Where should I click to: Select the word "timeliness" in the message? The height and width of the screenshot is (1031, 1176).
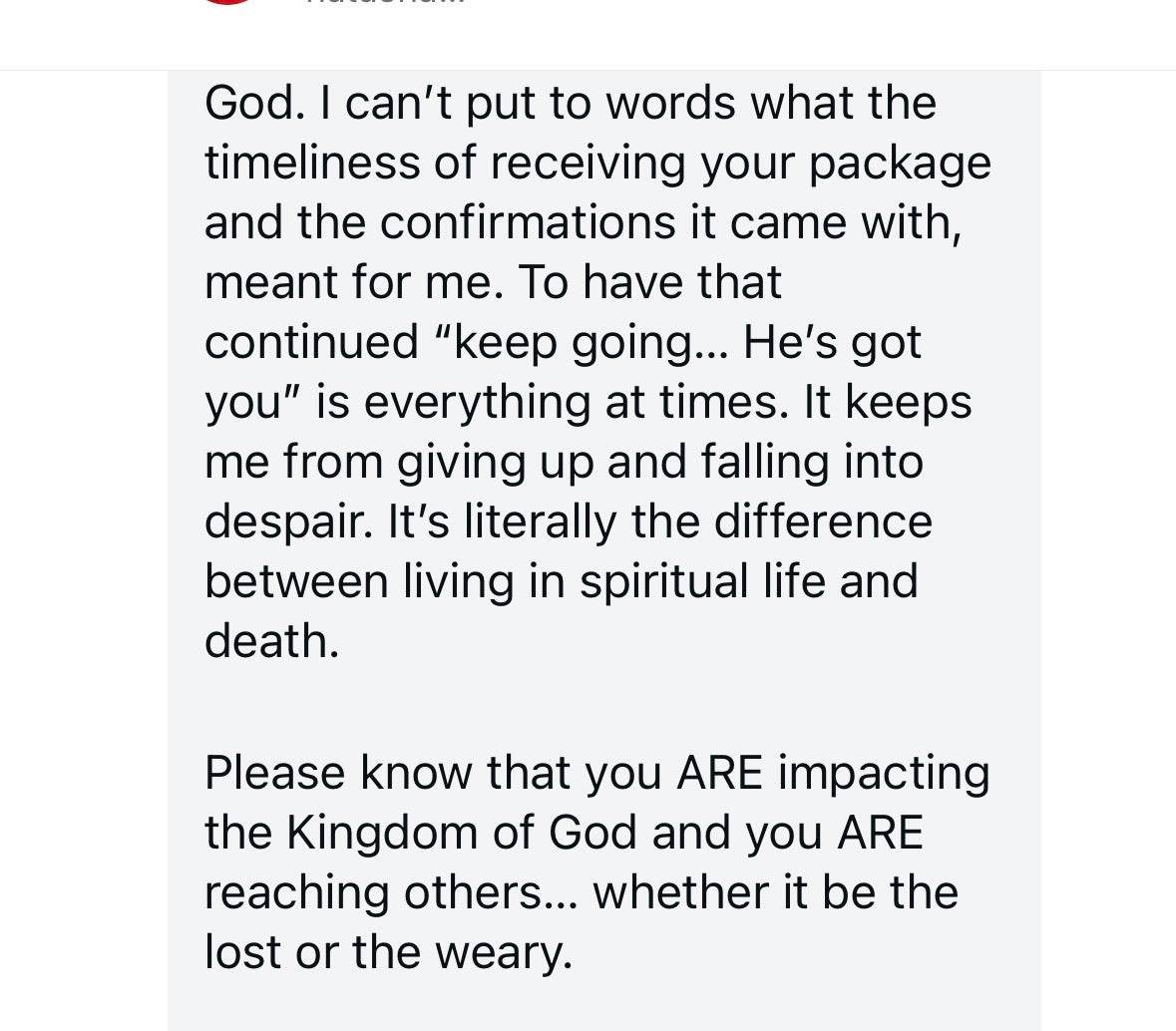pos(311,163)
